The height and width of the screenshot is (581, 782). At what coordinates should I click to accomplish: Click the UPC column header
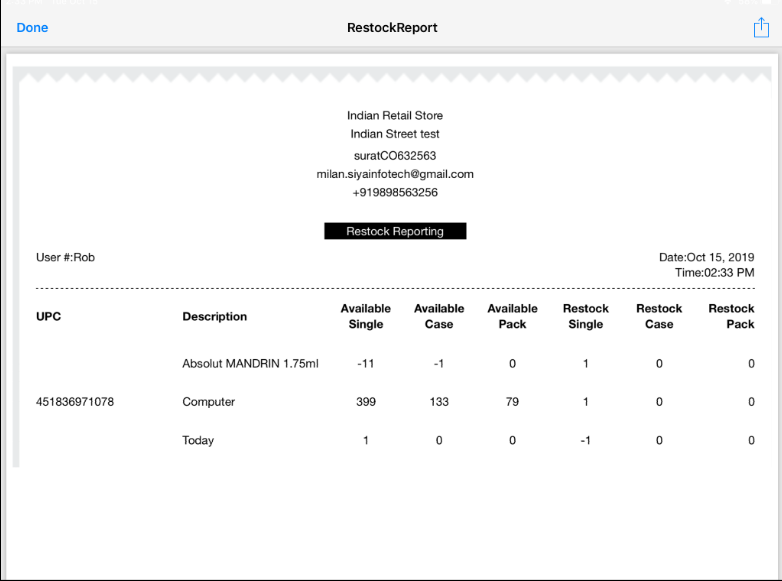49,316
